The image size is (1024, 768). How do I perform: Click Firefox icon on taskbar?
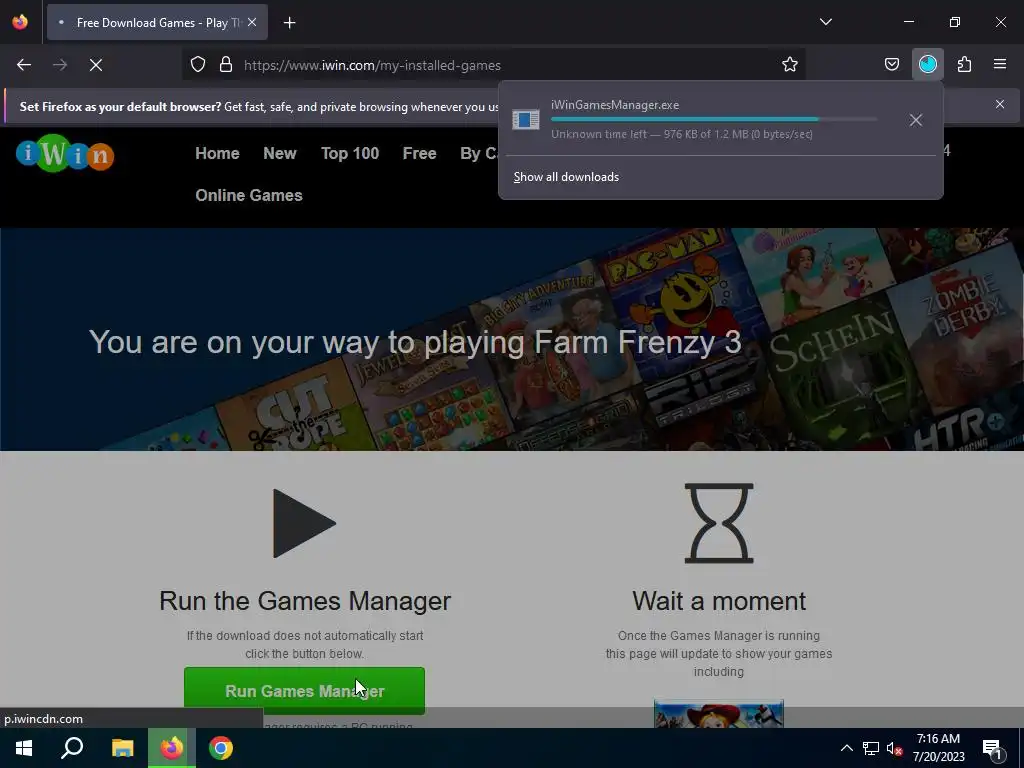pyautogui.click(x=172, y=748)
